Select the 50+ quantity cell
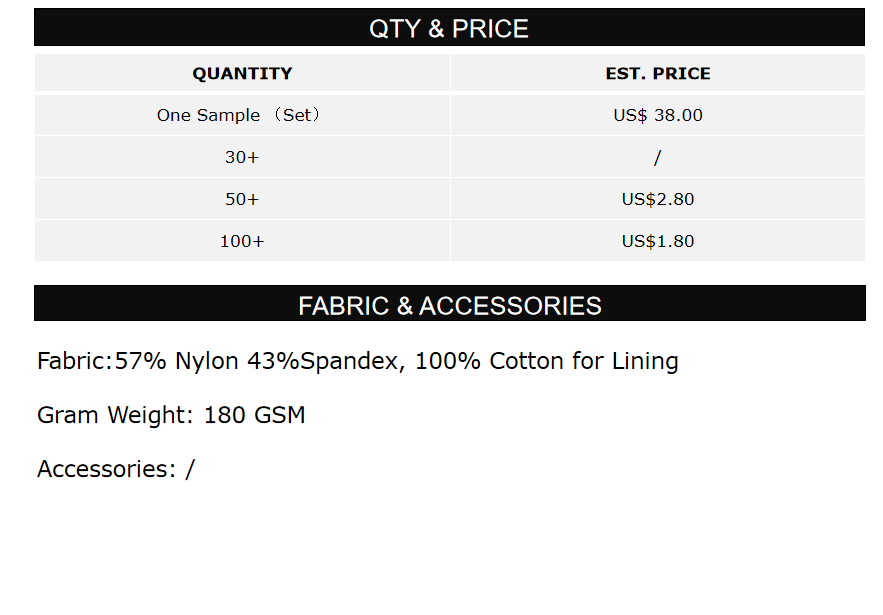 click(x=242, y=199)
